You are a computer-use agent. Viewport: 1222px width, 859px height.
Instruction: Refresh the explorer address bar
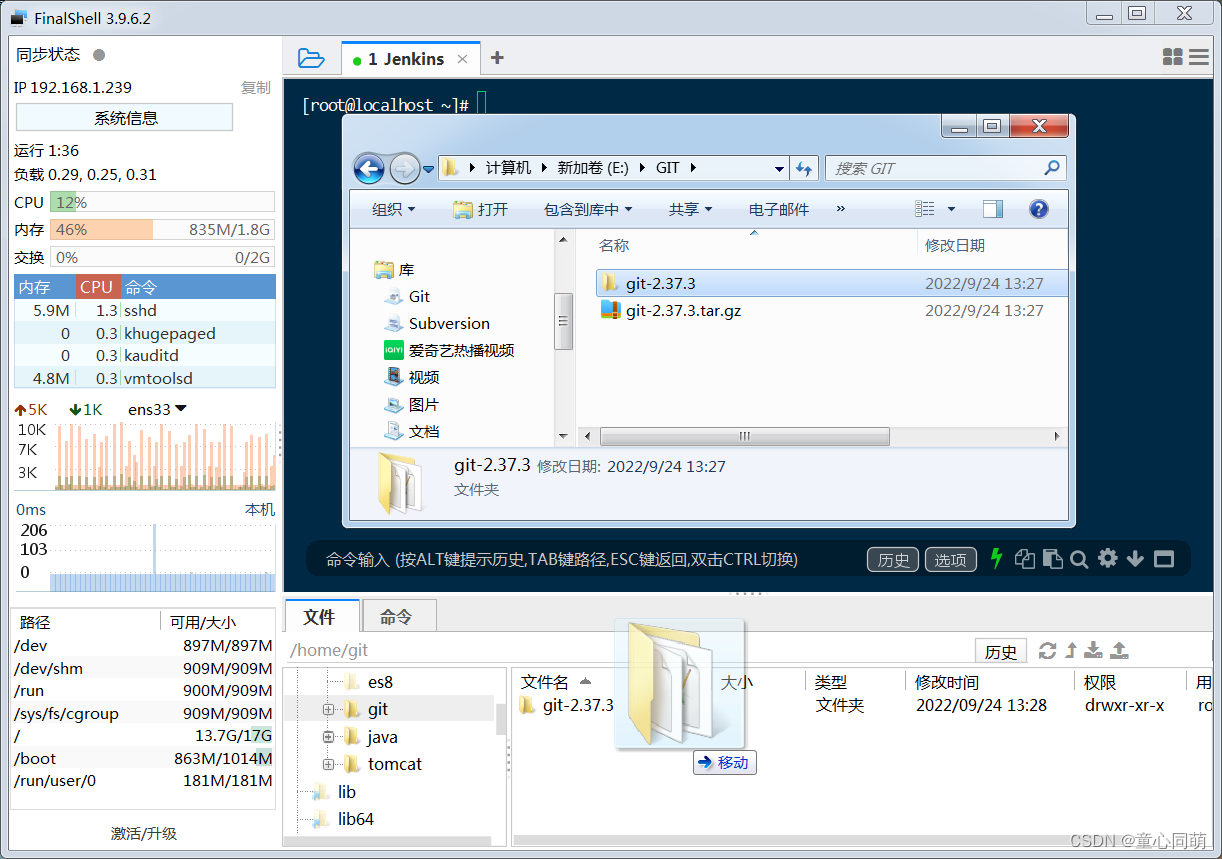[804, 168]
